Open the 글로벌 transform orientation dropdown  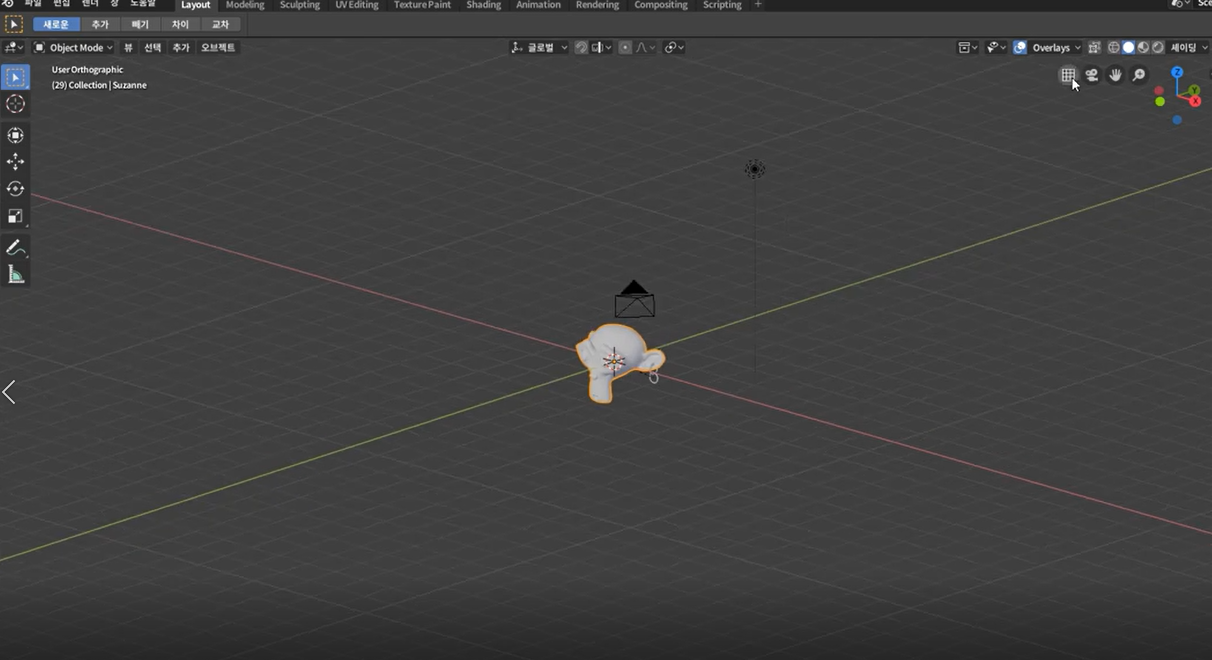(x=539, y=47)
